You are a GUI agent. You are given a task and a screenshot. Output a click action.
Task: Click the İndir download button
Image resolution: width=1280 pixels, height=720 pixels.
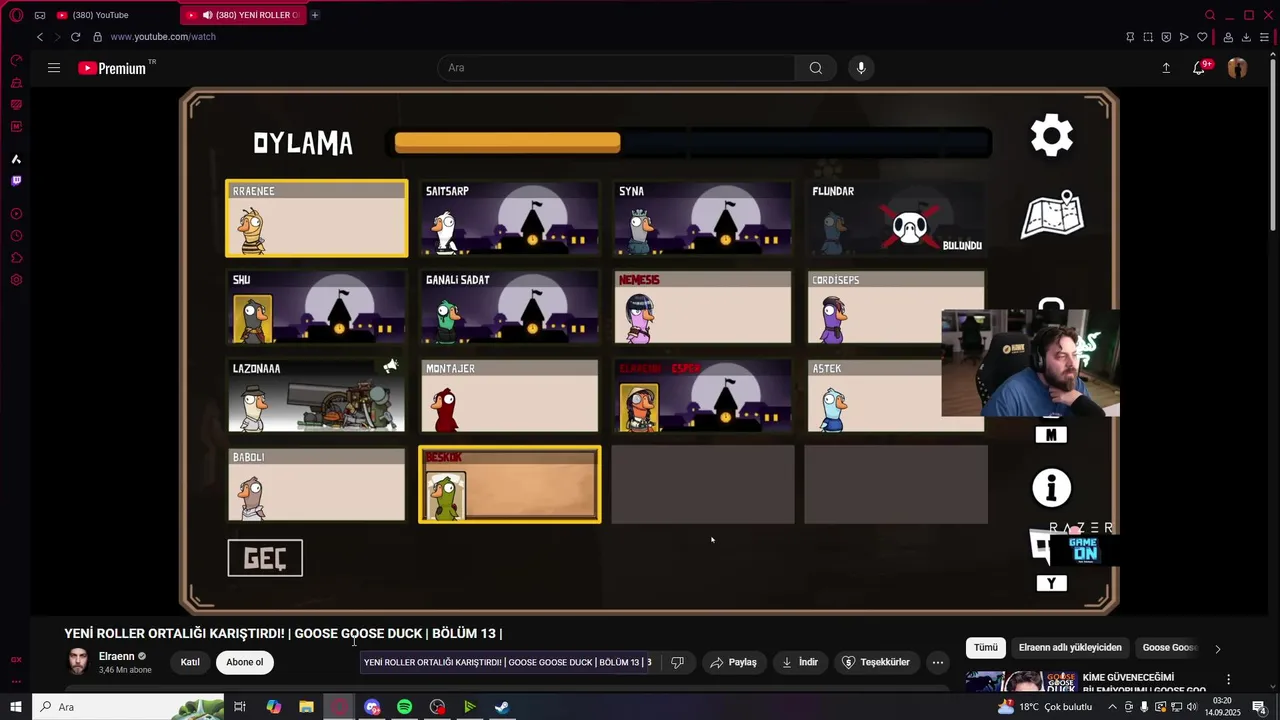click(x=800, y=662)
